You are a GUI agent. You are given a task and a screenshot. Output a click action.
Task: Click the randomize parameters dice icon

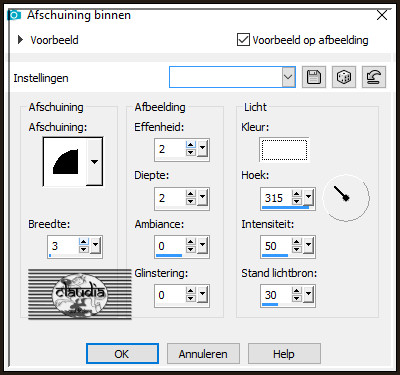(344, 77)
